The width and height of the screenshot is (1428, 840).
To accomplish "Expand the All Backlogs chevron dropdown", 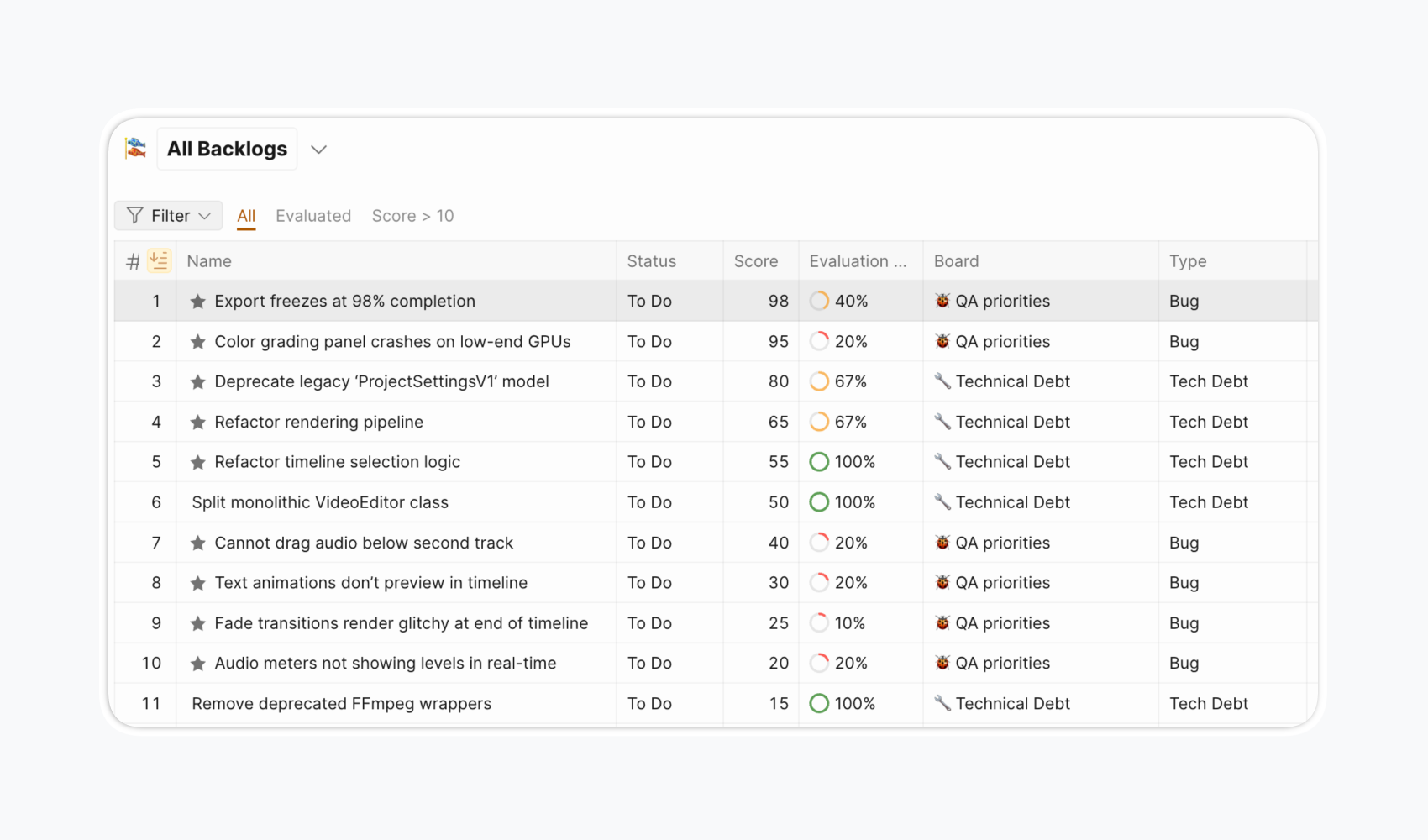I will click(x=318, y=150).
